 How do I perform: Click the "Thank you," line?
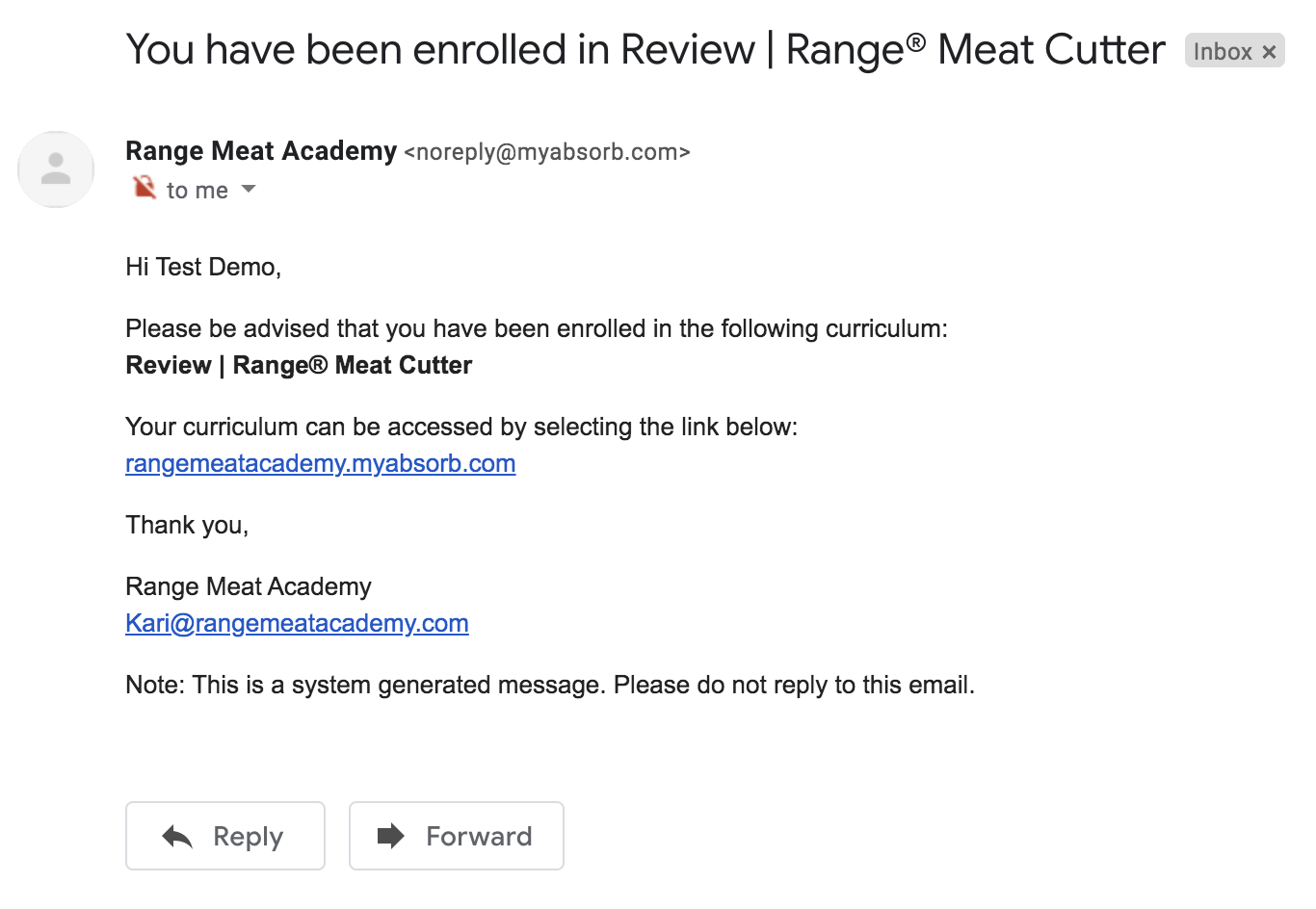pyautogui.click(x=187, y=525)
